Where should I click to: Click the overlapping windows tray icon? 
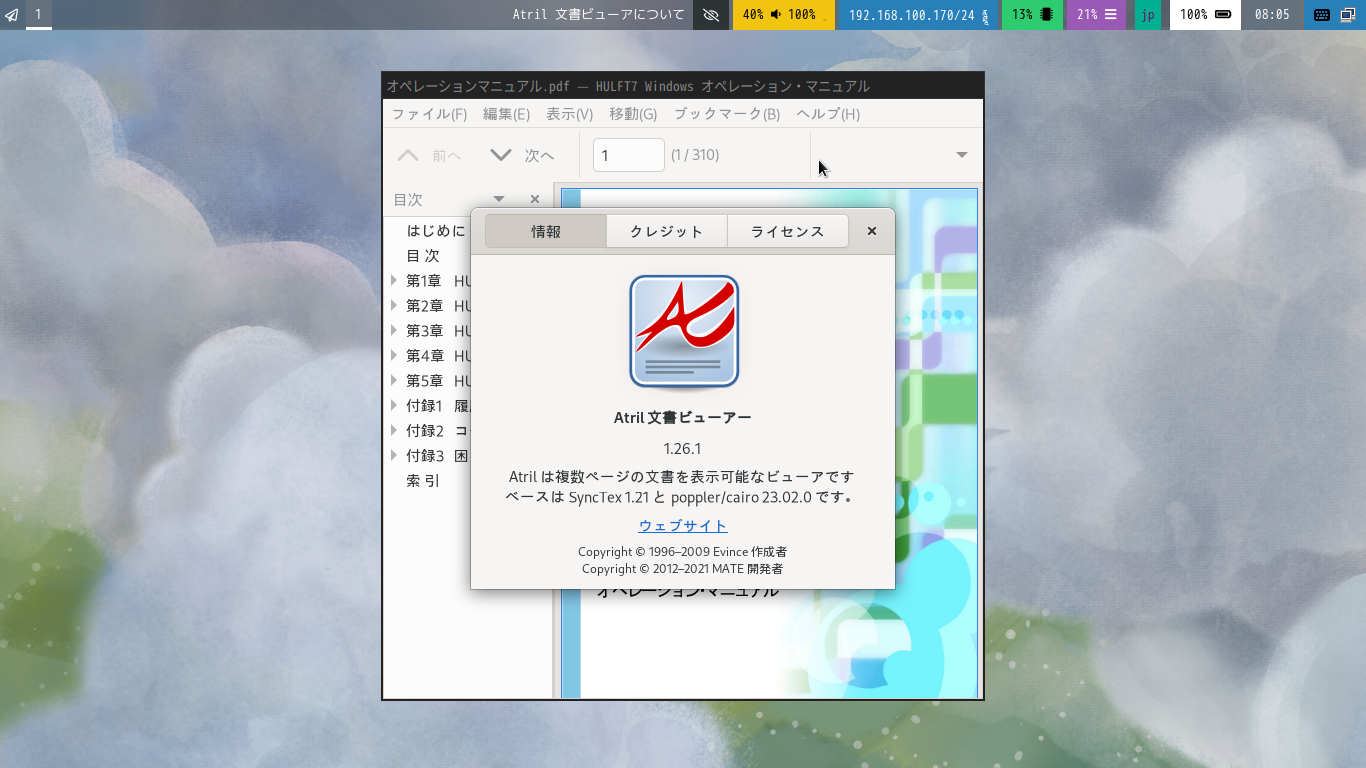tap(1348, 15)
